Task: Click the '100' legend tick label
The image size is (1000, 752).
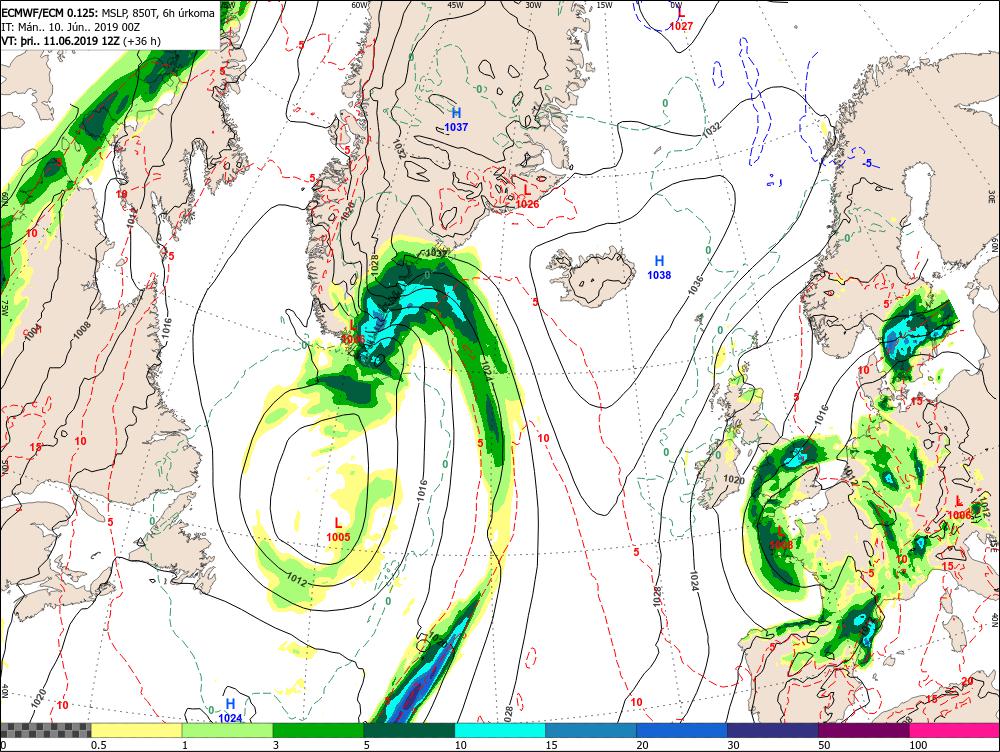Action: pos(918,745)
